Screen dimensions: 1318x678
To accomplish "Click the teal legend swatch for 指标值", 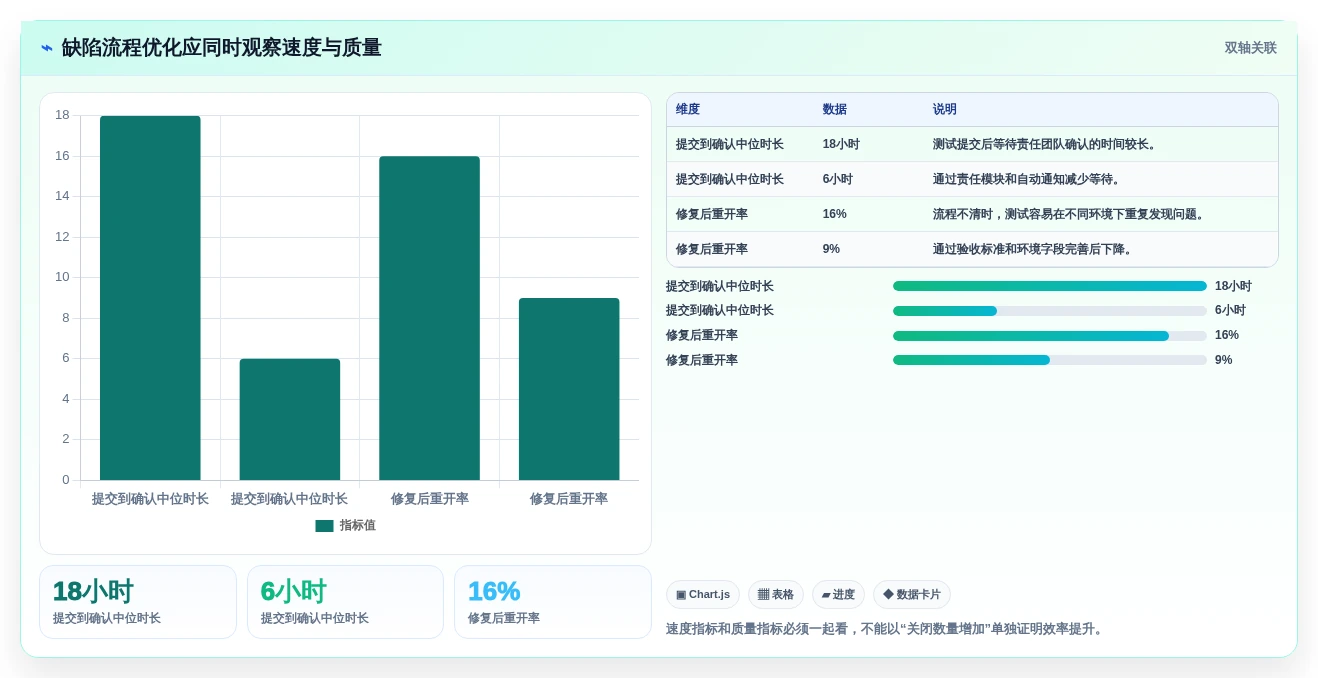I will coord(324,526).
